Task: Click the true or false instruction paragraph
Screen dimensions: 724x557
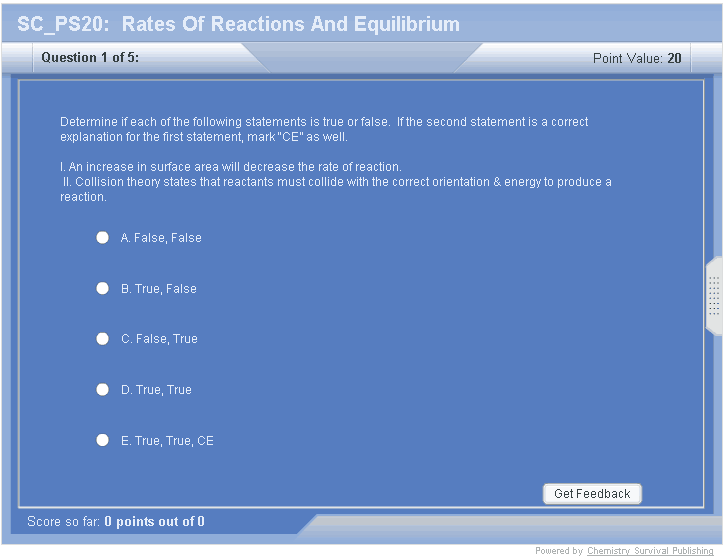Action: [x=324, y=129]
